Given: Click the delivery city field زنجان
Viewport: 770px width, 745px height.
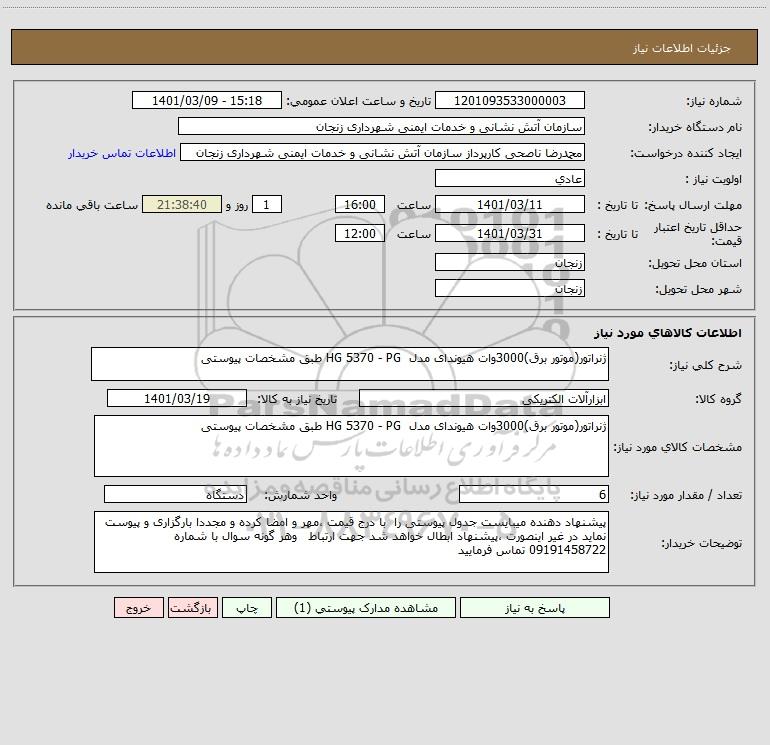Looking at the screenshot, I should click(x=510, y=288).
